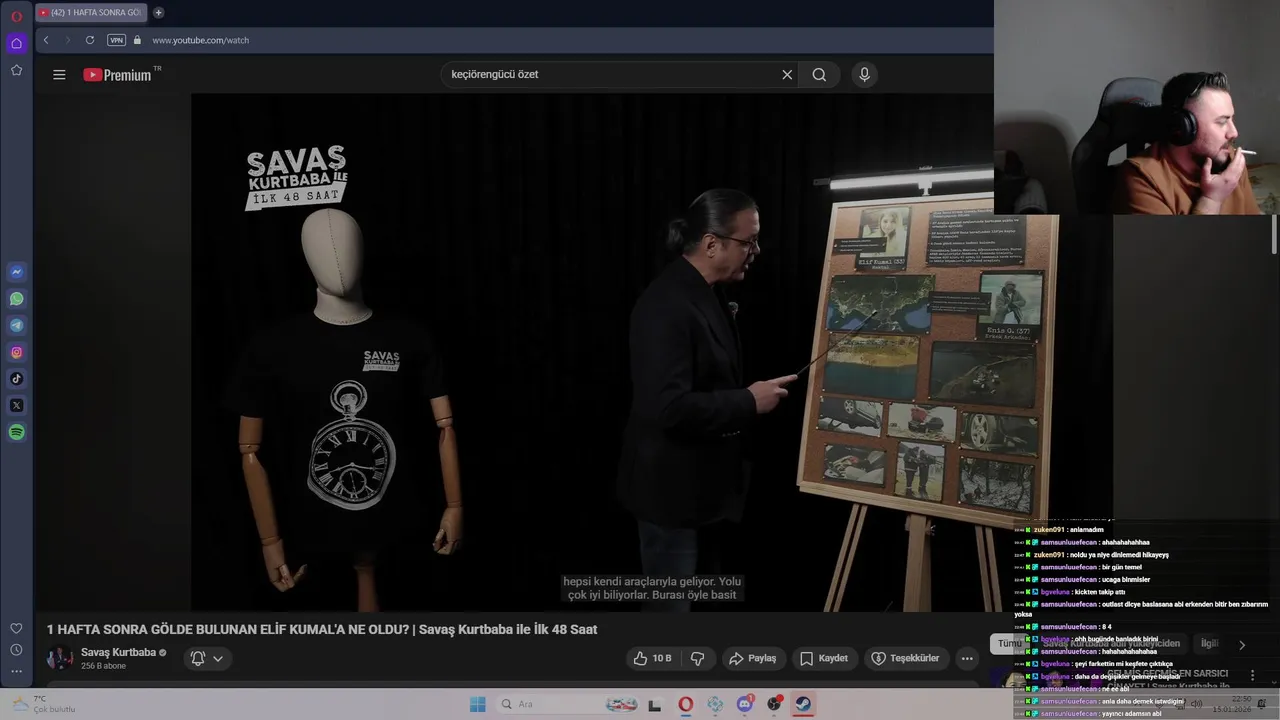
Task: Open Steam from the taskbar
Action: (x=803, y=704)
